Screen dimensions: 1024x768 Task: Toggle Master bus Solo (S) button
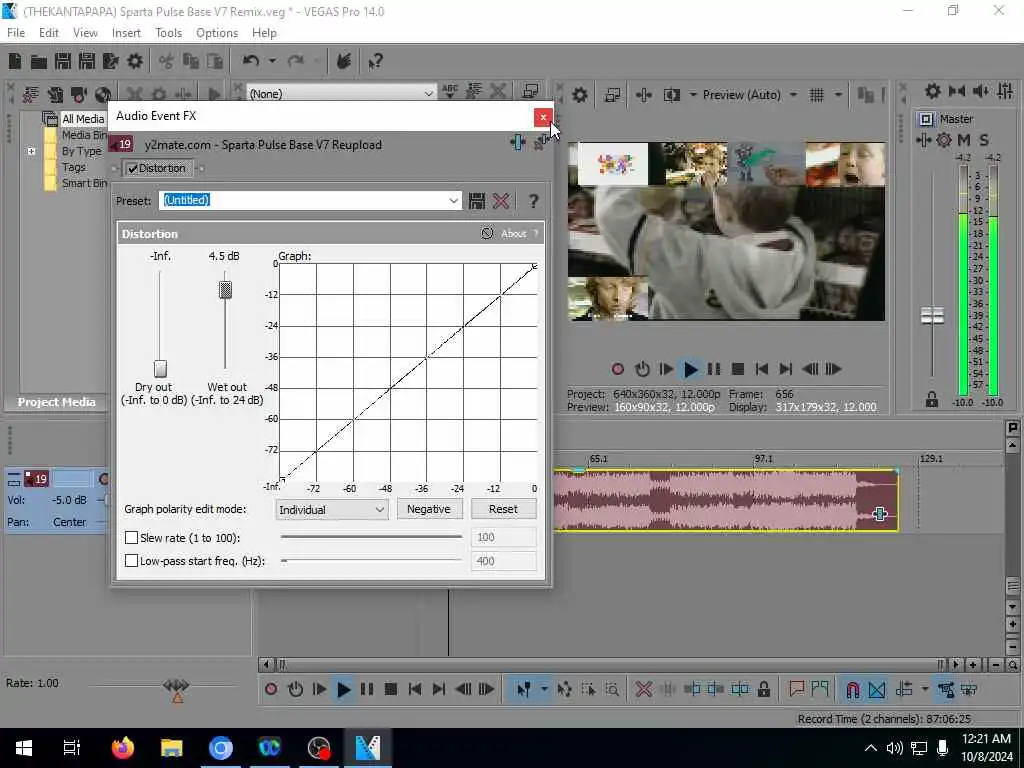click(984, 140)
